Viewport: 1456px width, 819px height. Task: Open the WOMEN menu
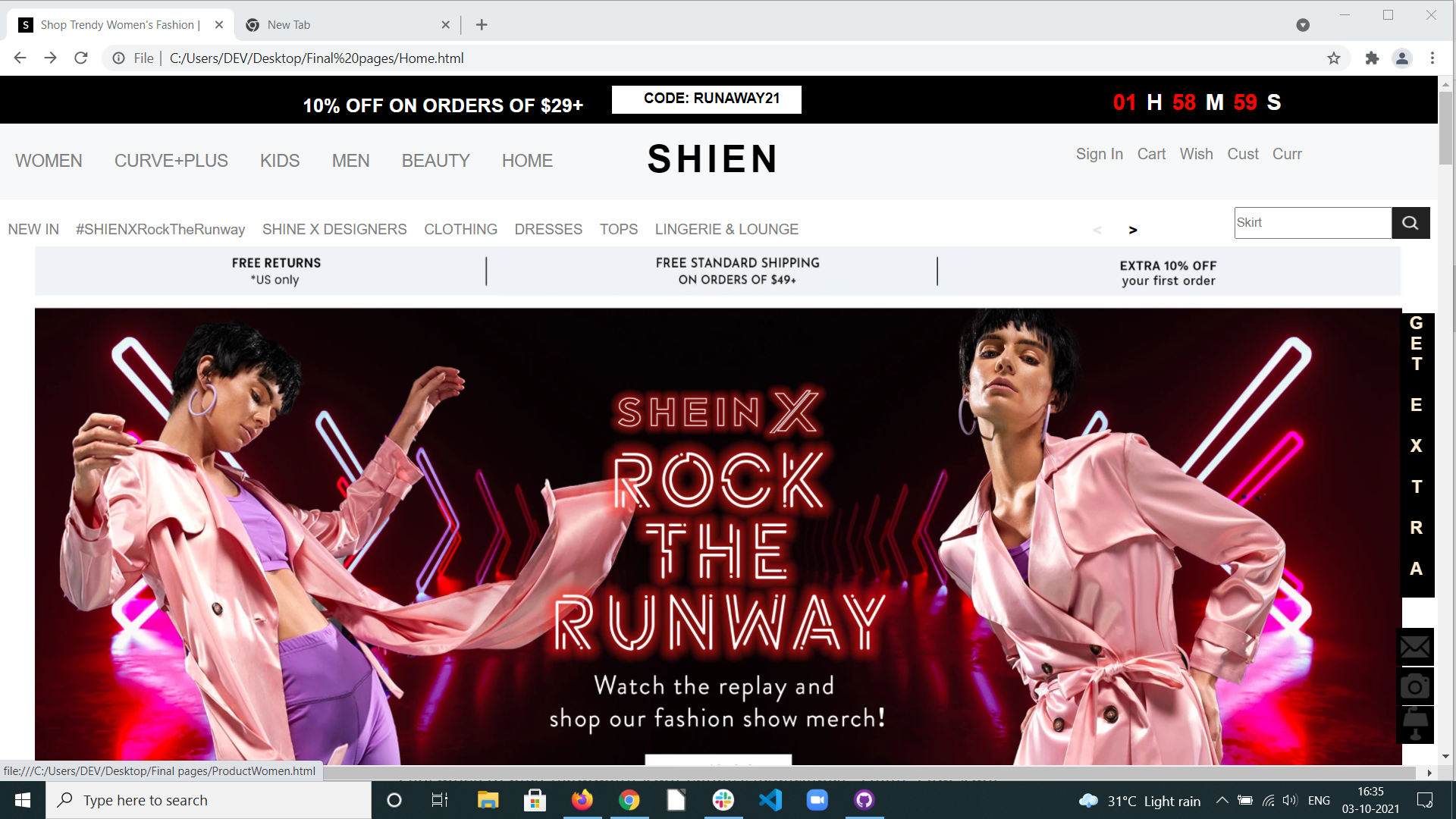[x=49, y=161]
